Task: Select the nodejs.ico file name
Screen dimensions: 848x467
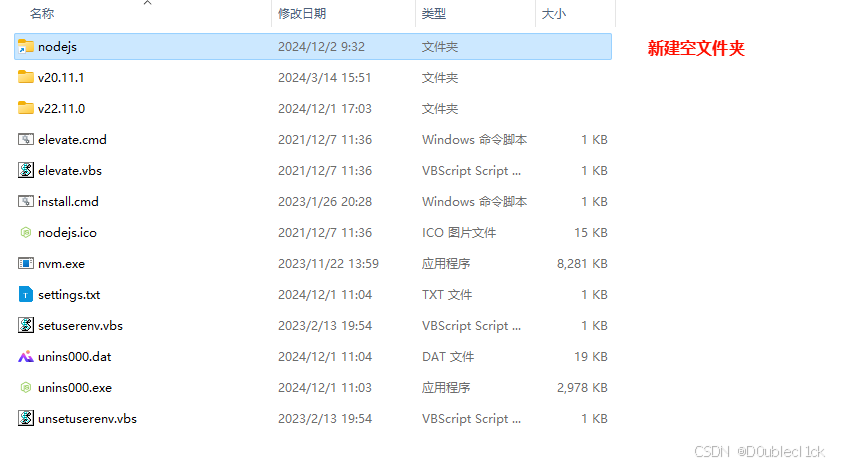Action: click(68, 233)
